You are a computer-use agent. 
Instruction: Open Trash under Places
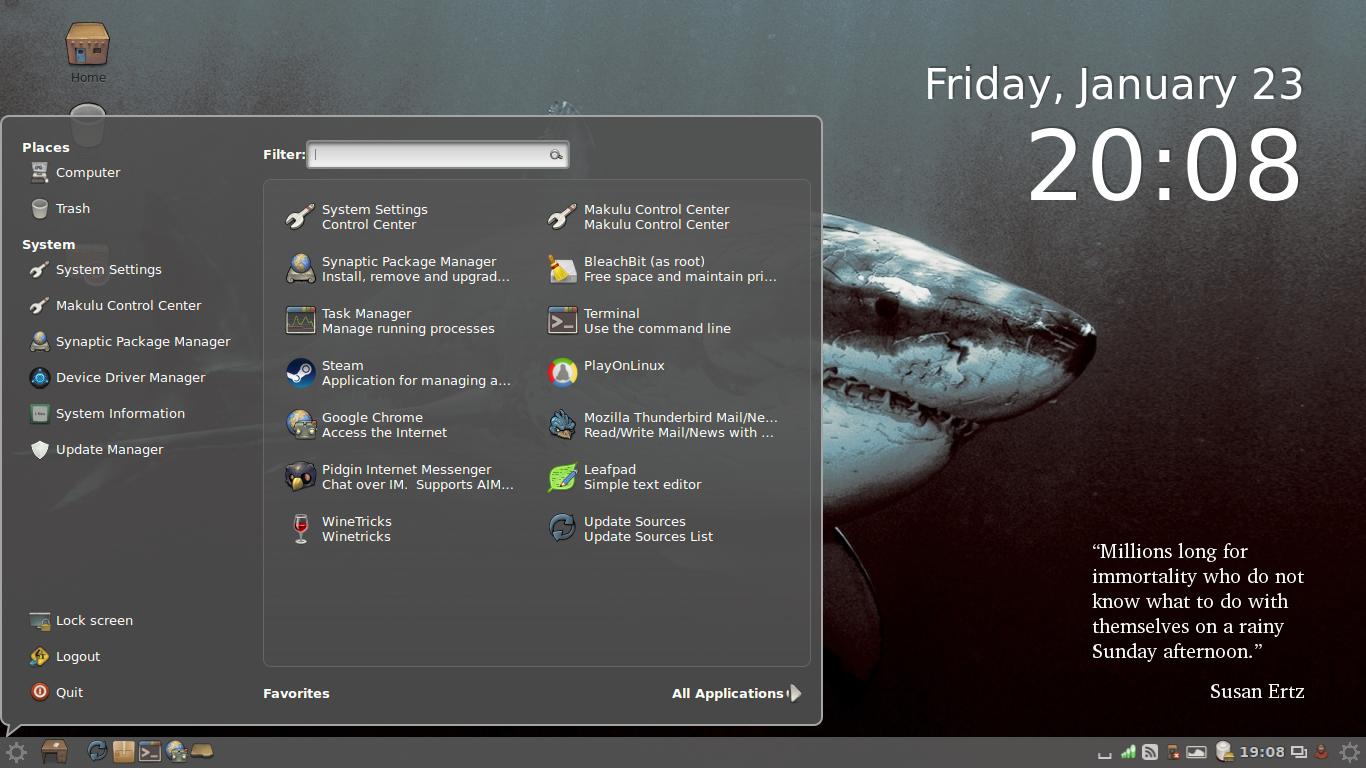(x=60, y=209)
